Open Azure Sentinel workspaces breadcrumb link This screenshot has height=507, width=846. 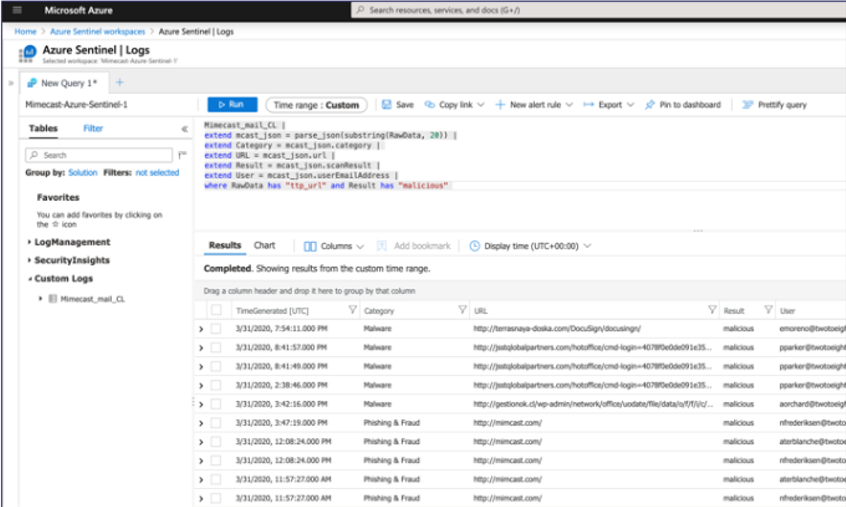coord(83,32)
